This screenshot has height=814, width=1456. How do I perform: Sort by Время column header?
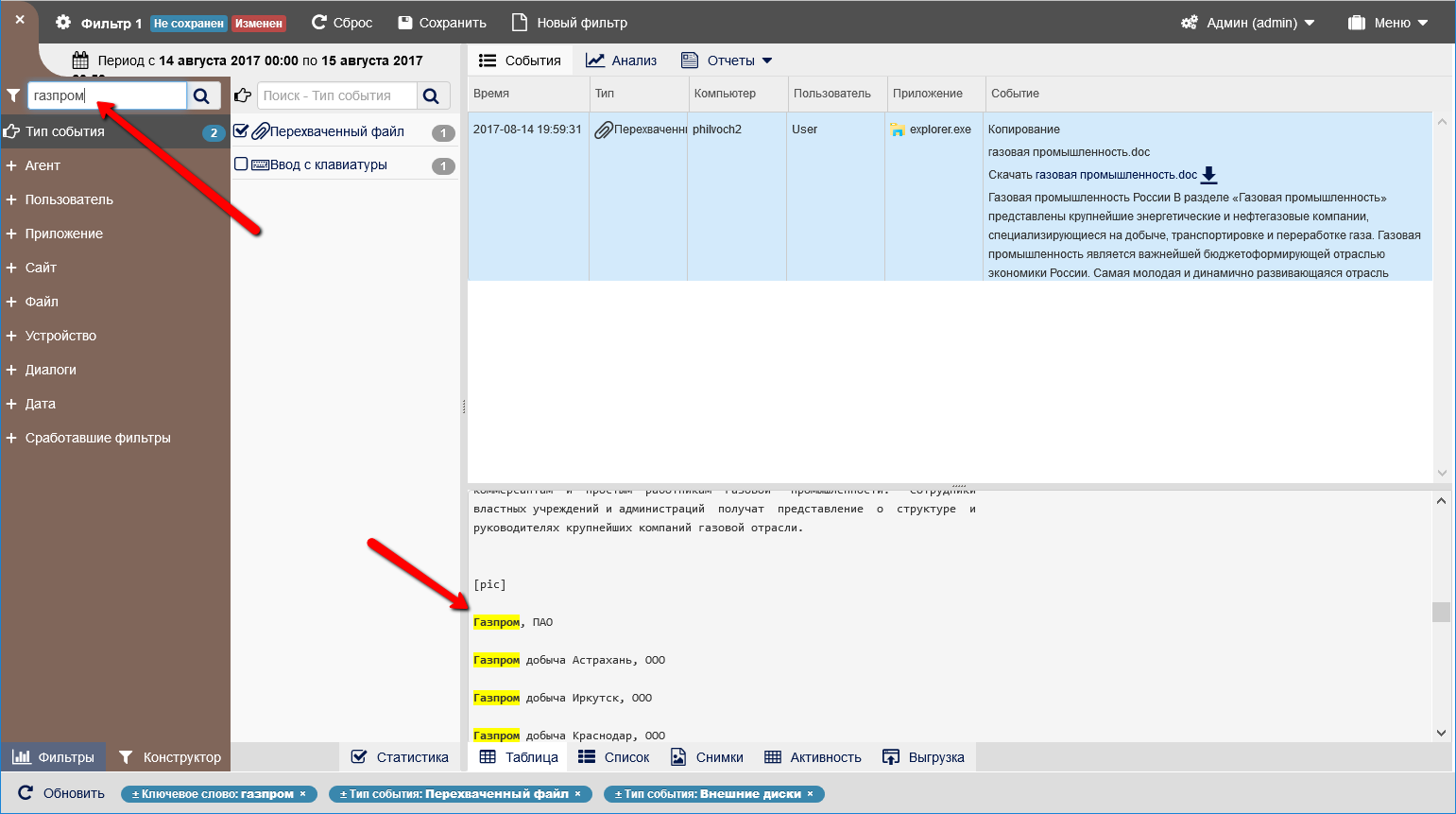pyautogui.click(x=528, y=94)
